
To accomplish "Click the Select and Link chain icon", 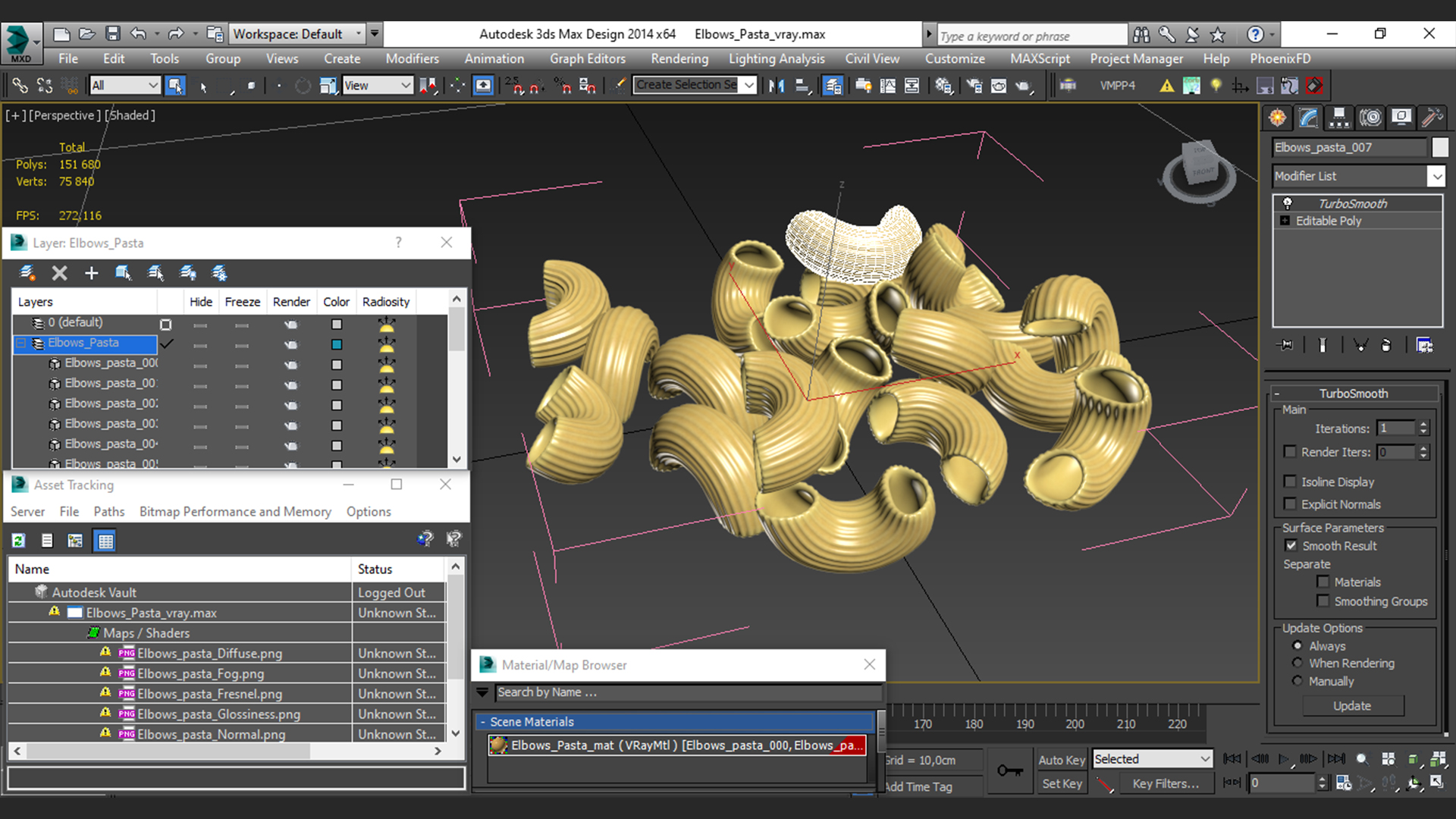I will [20, 86].
